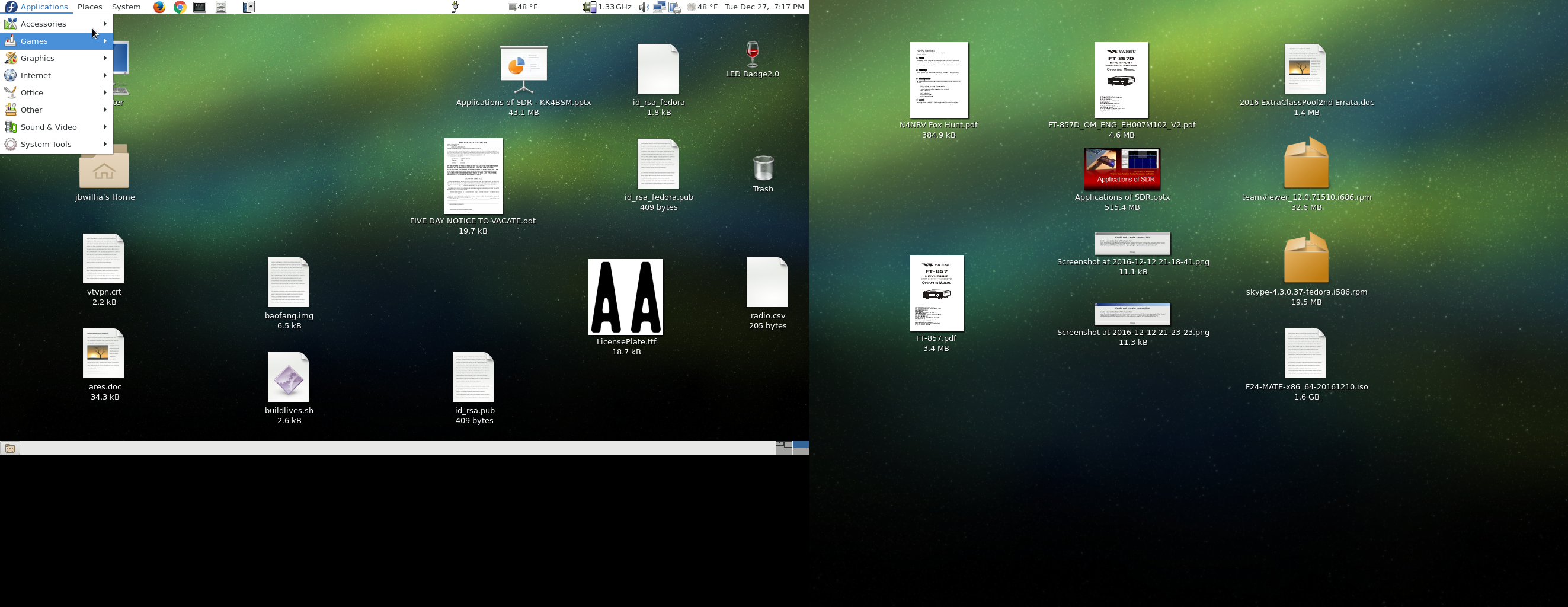Launch Google Chrome from the top panel
1568x607 pixels.
point(180,7)
